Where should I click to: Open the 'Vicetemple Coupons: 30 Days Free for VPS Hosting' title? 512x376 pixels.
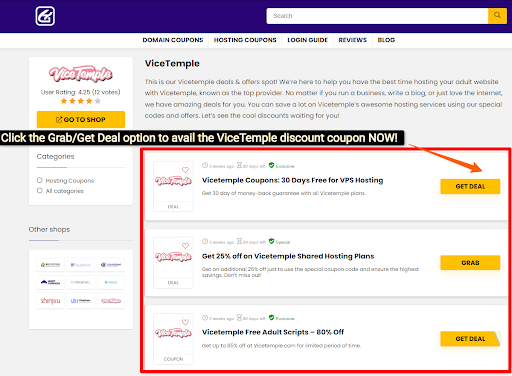292,180
